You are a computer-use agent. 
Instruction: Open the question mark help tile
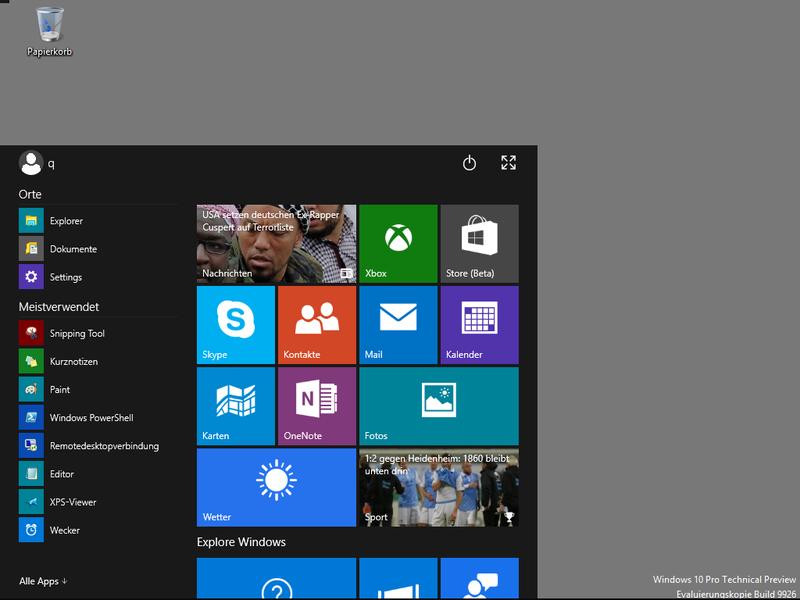pyautogui.click(x=277, y=579)
